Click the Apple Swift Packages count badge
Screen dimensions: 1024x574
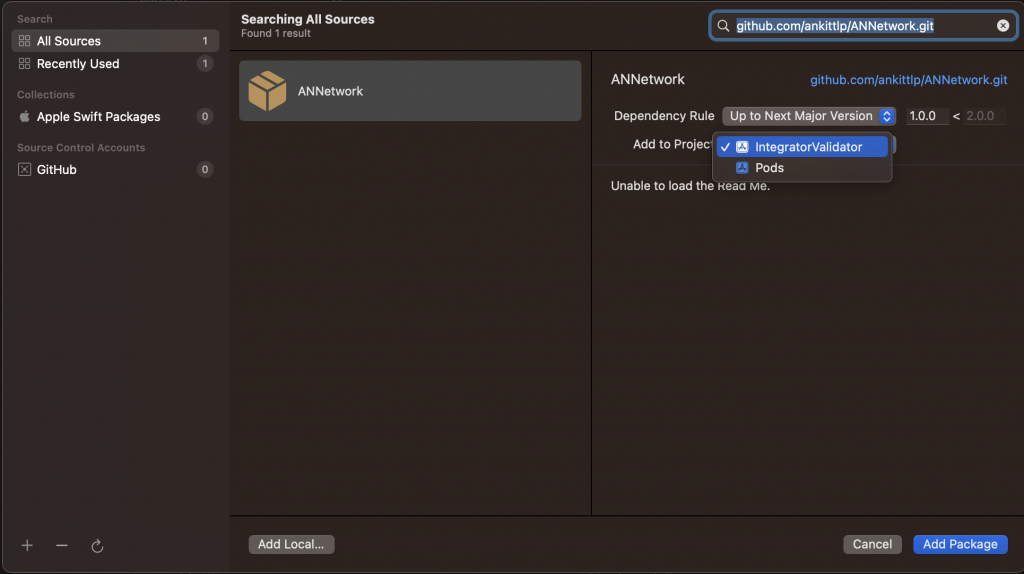(x=204, y=116)
